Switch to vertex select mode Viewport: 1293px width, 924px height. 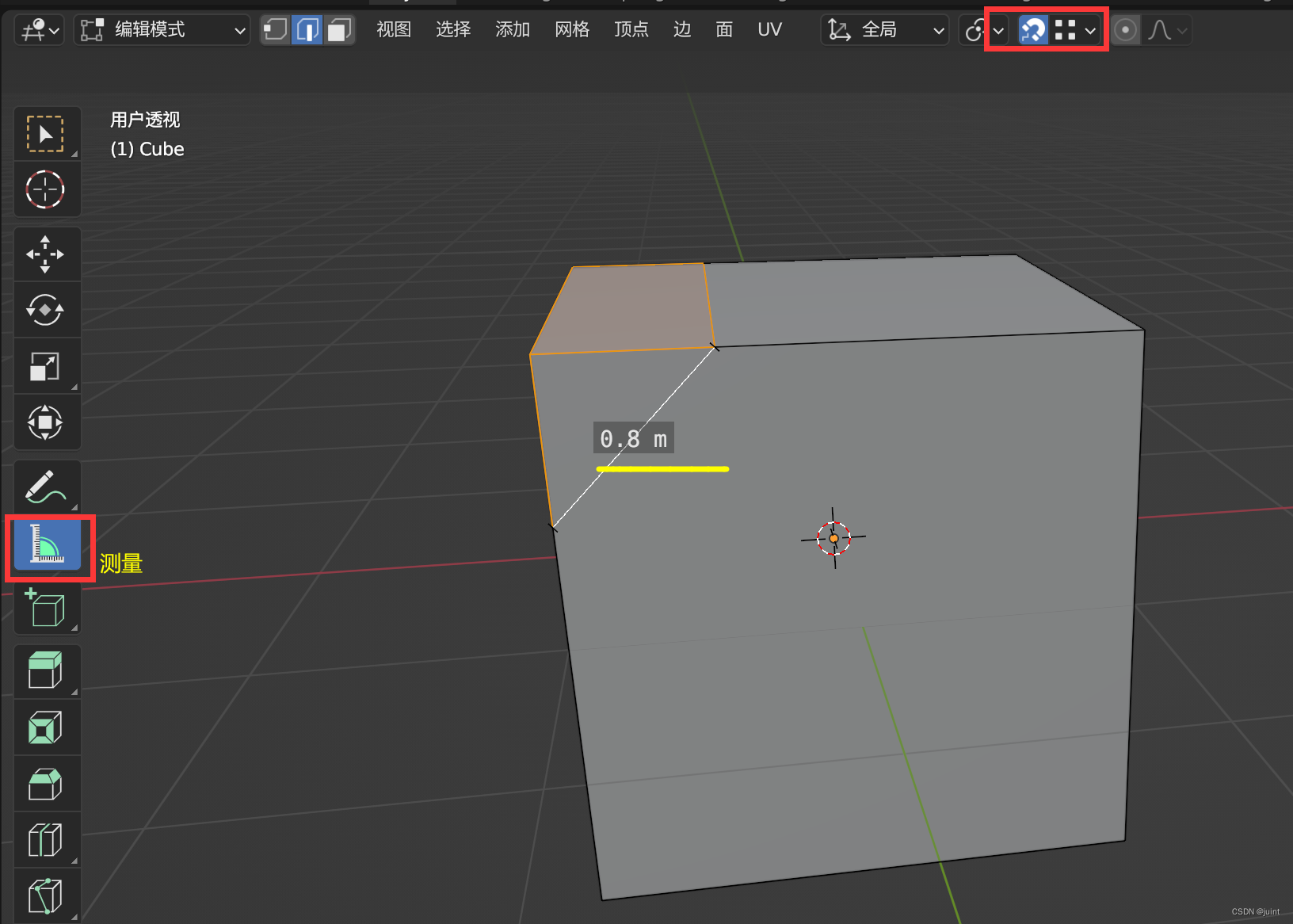pos(275,30)
